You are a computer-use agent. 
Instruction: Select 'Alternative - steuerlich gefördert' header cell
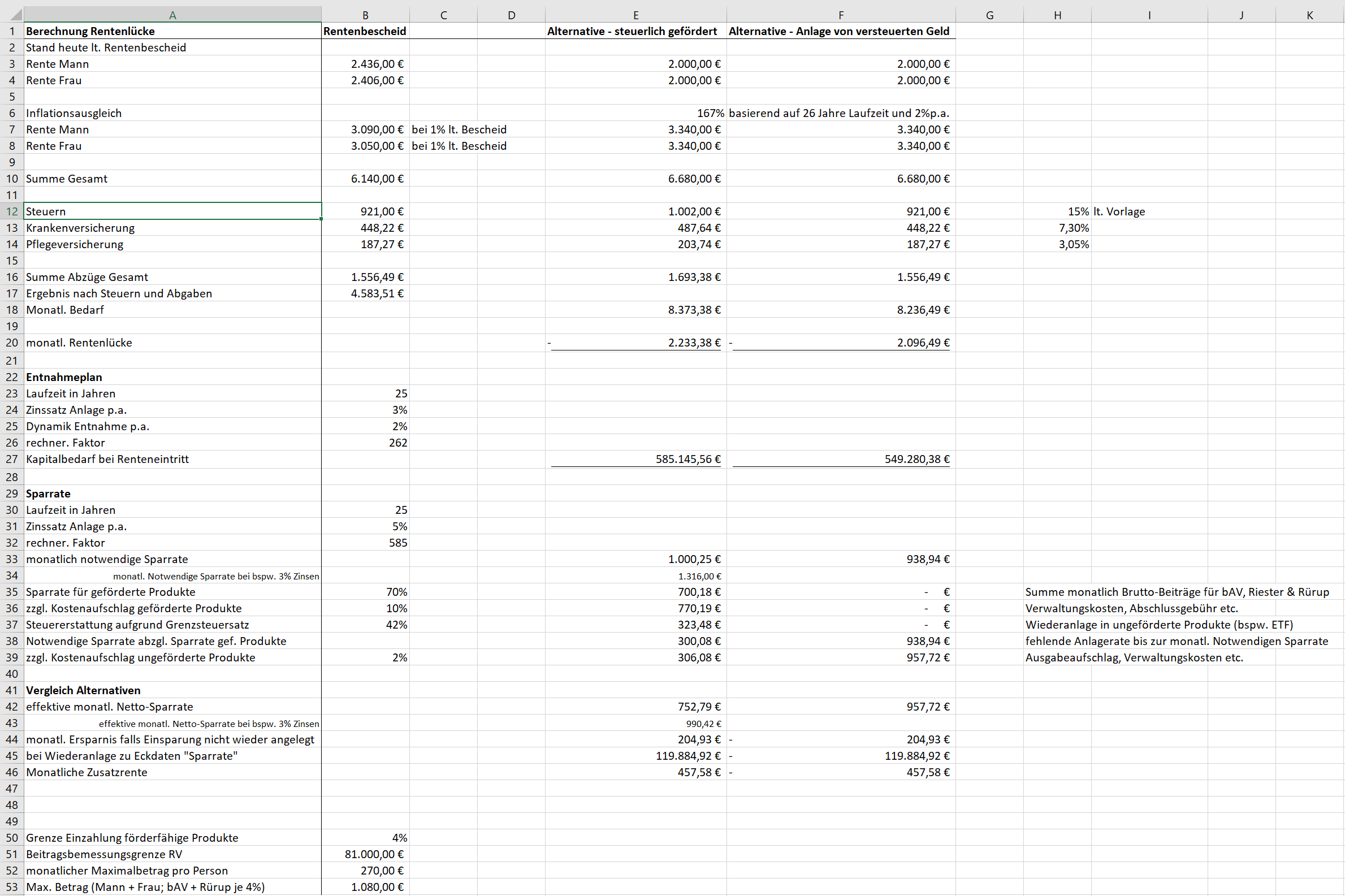pos(632,32)
